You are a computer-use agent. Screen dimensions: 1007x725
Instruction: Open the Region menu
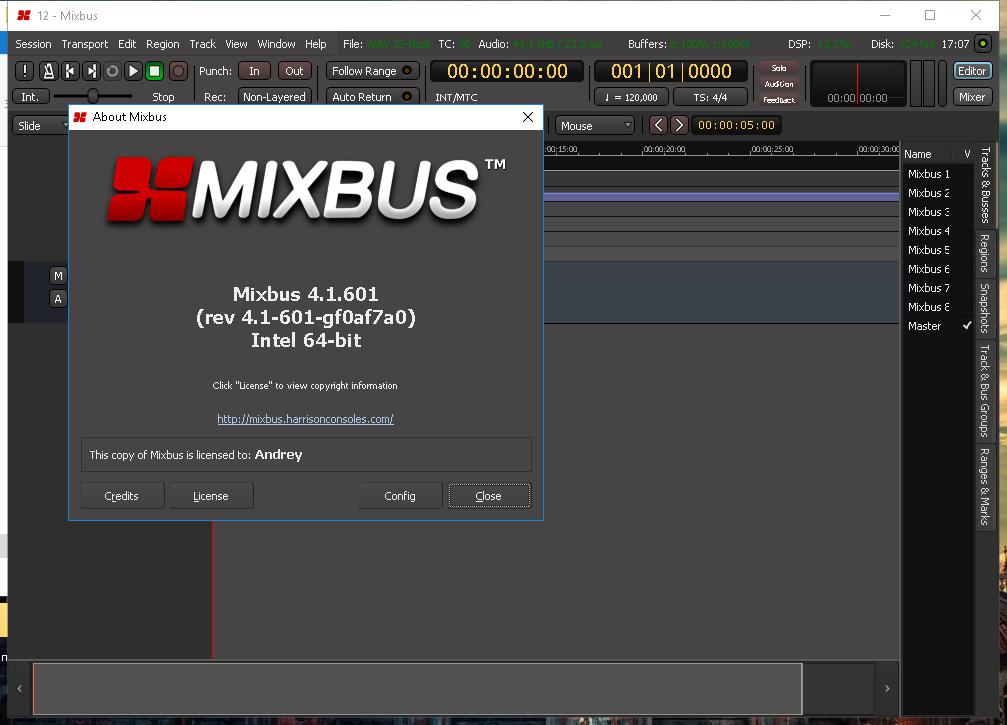tap(162, 44)
